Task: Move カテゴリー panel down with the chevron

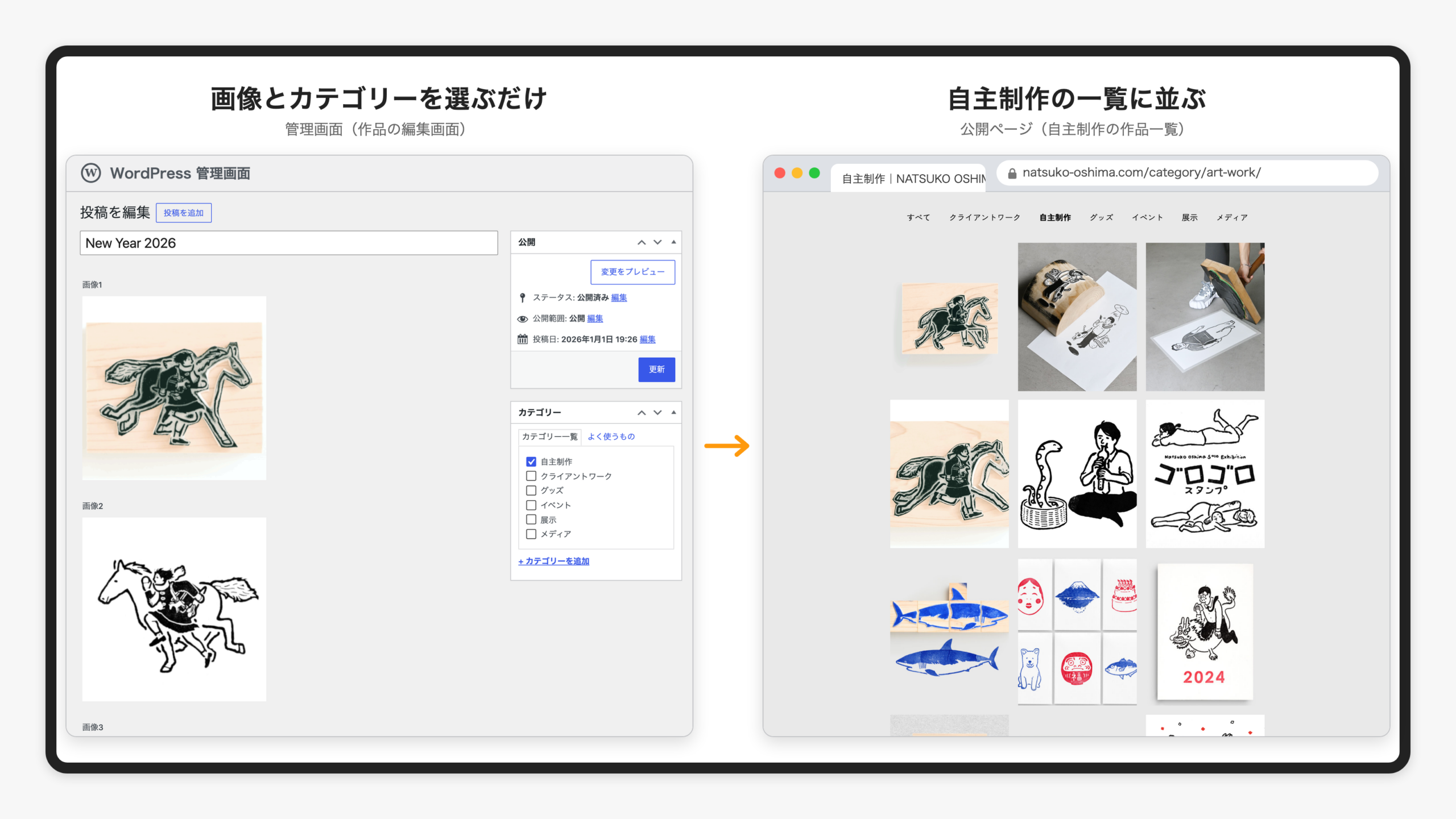Action: (657, 412)
